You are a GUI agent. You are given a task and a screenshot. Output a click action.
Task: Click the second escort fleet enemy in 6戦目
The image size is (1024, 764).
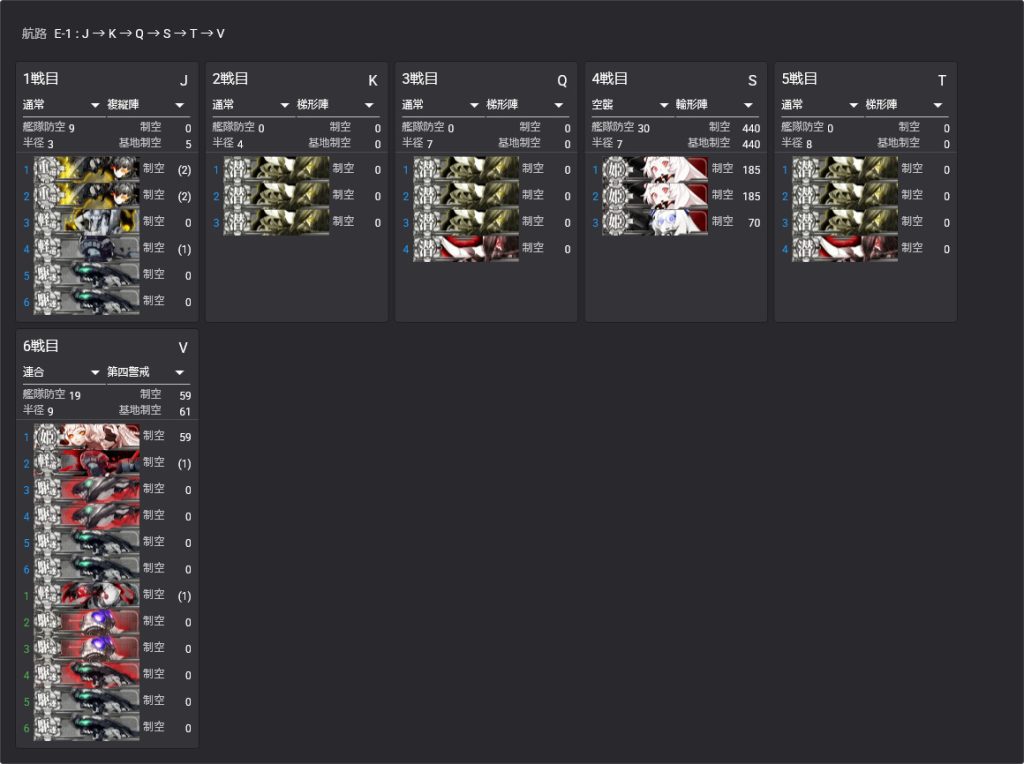tap(86, 621)
